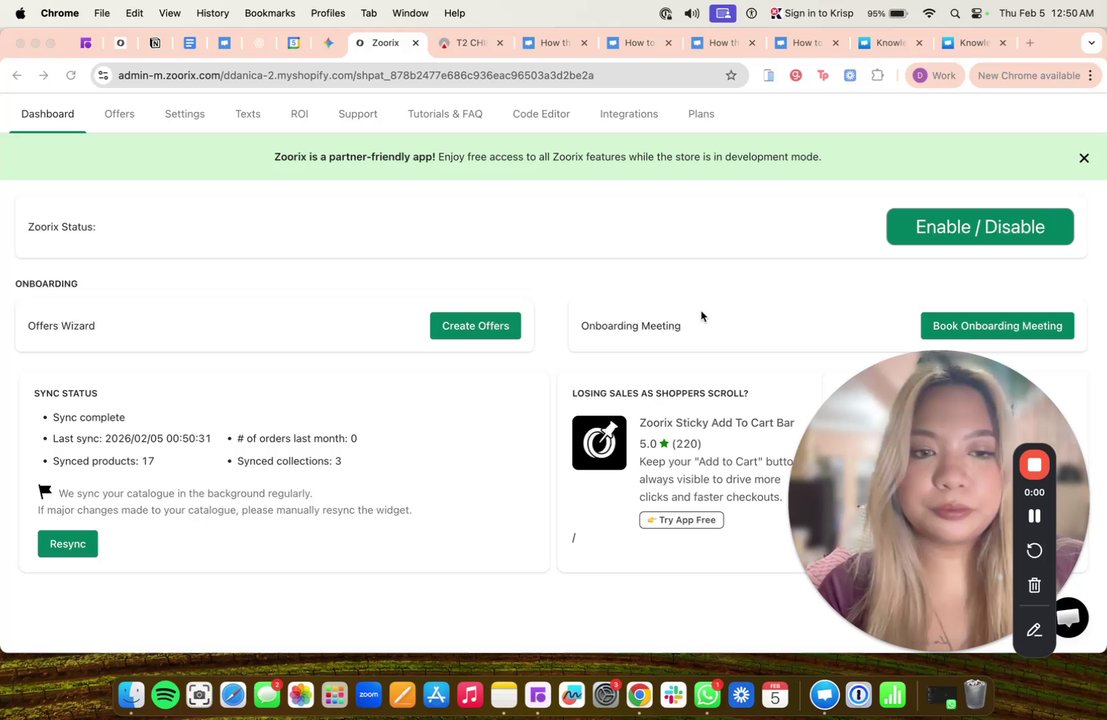This screenshot has height=720, width=1107.
Task: View the Plans tab
Action: [x=700, y=114]
